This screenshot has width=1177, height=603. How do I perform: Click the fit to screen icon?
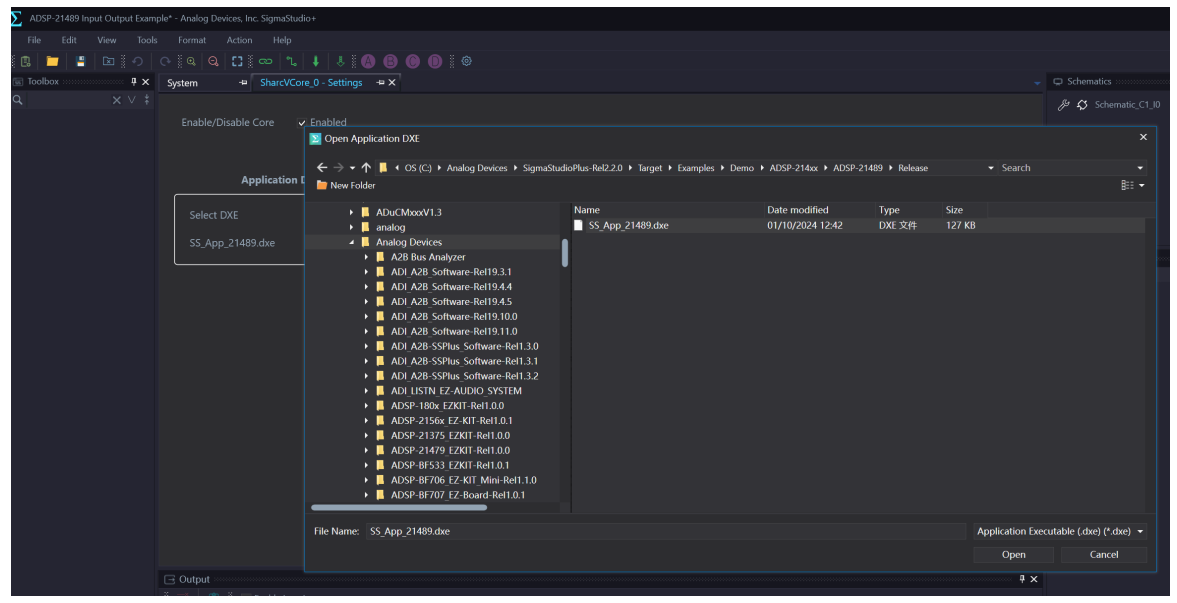(x=237, y=62)
